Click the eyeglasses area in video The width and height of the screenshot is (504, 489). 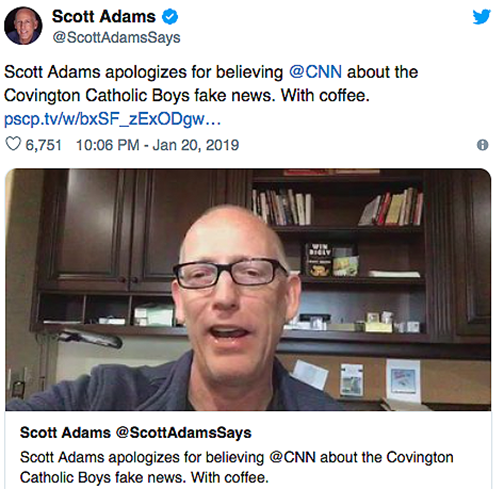point(230,274)
